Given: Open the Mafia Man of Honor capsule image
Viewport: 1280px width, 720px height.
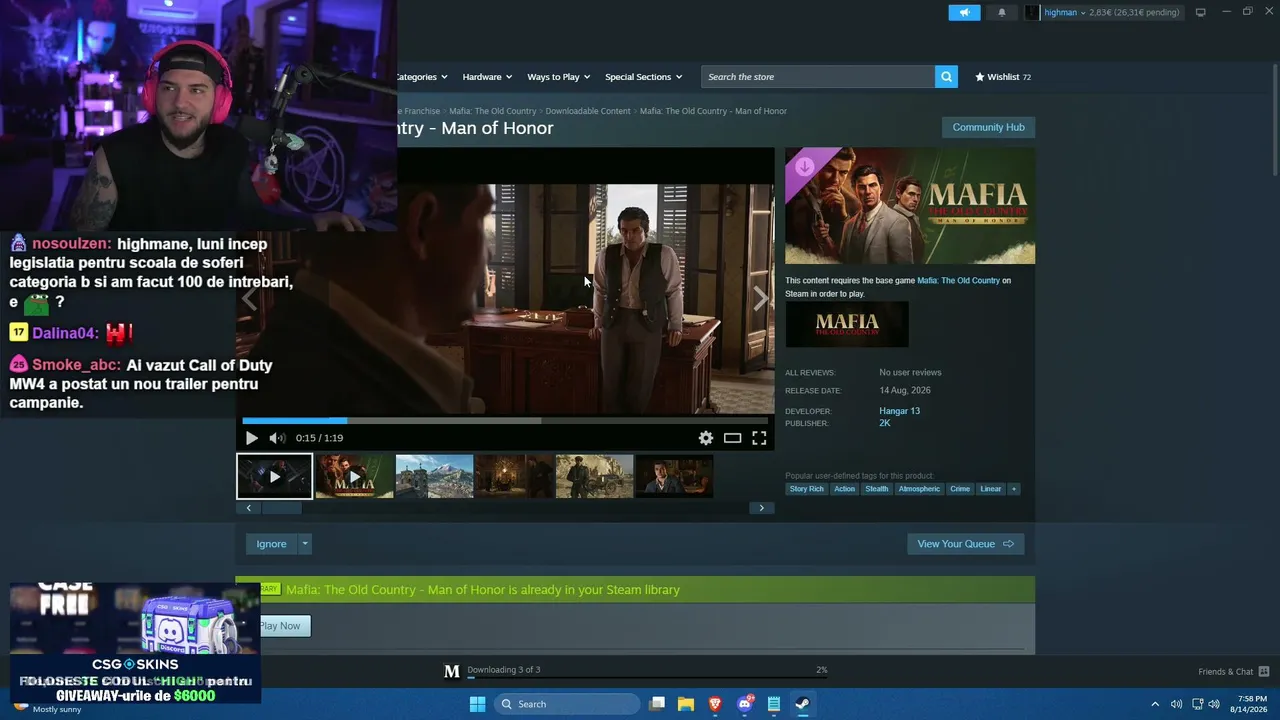Looking at the screenshot, I should point(910,206).
